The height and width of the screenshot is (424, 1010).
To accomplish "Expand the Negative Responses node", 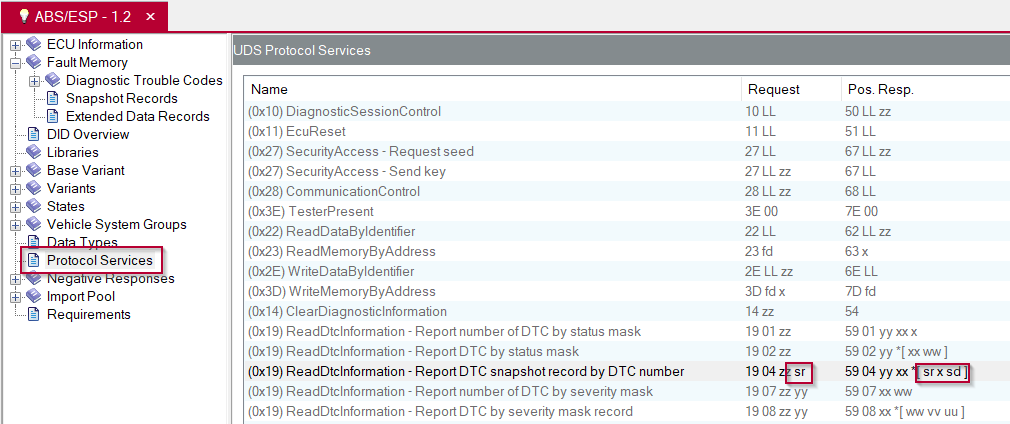I will [15, 280].
